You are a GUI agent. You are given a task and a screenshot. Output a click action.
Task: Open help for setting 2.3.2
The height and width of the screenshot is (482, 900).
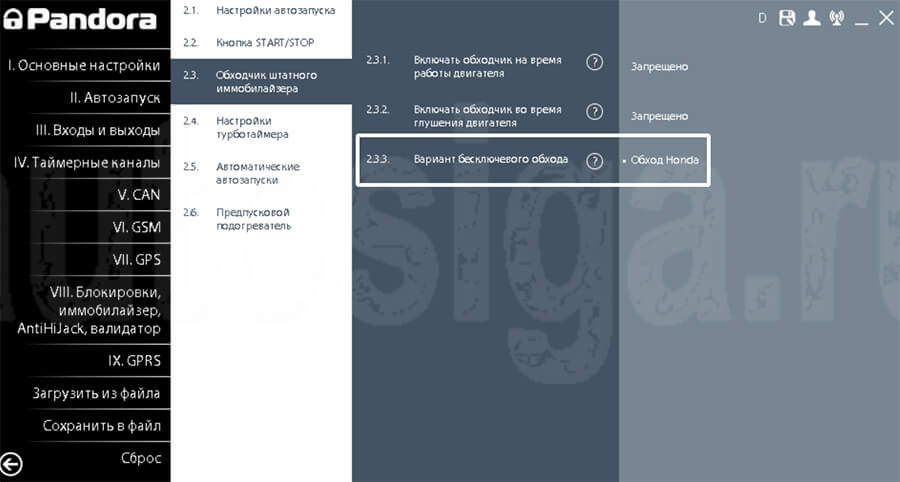coord(594,111)
